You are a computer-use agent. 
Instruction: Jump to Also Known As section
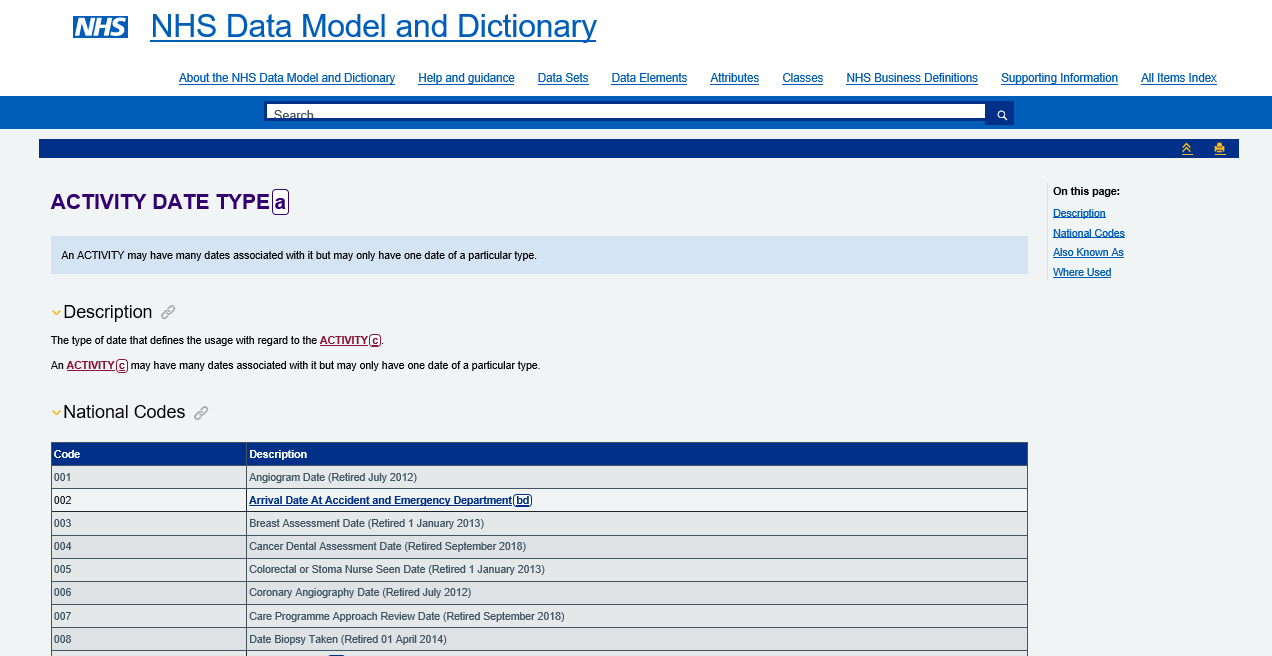(x=1088, y=252)
